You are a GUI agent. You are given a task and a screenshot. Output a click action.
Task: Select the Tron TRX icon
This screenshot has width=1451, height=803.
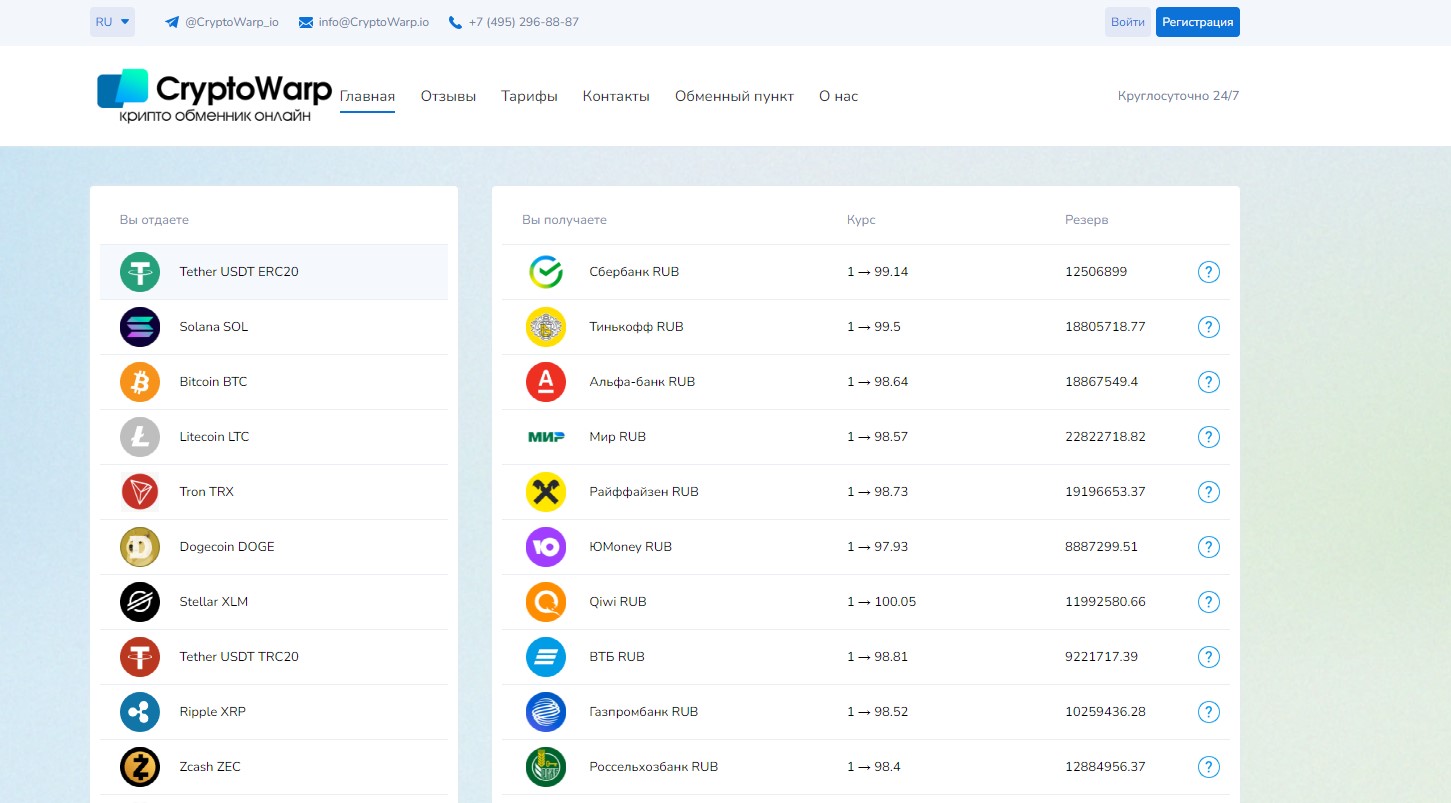point(140,492)
